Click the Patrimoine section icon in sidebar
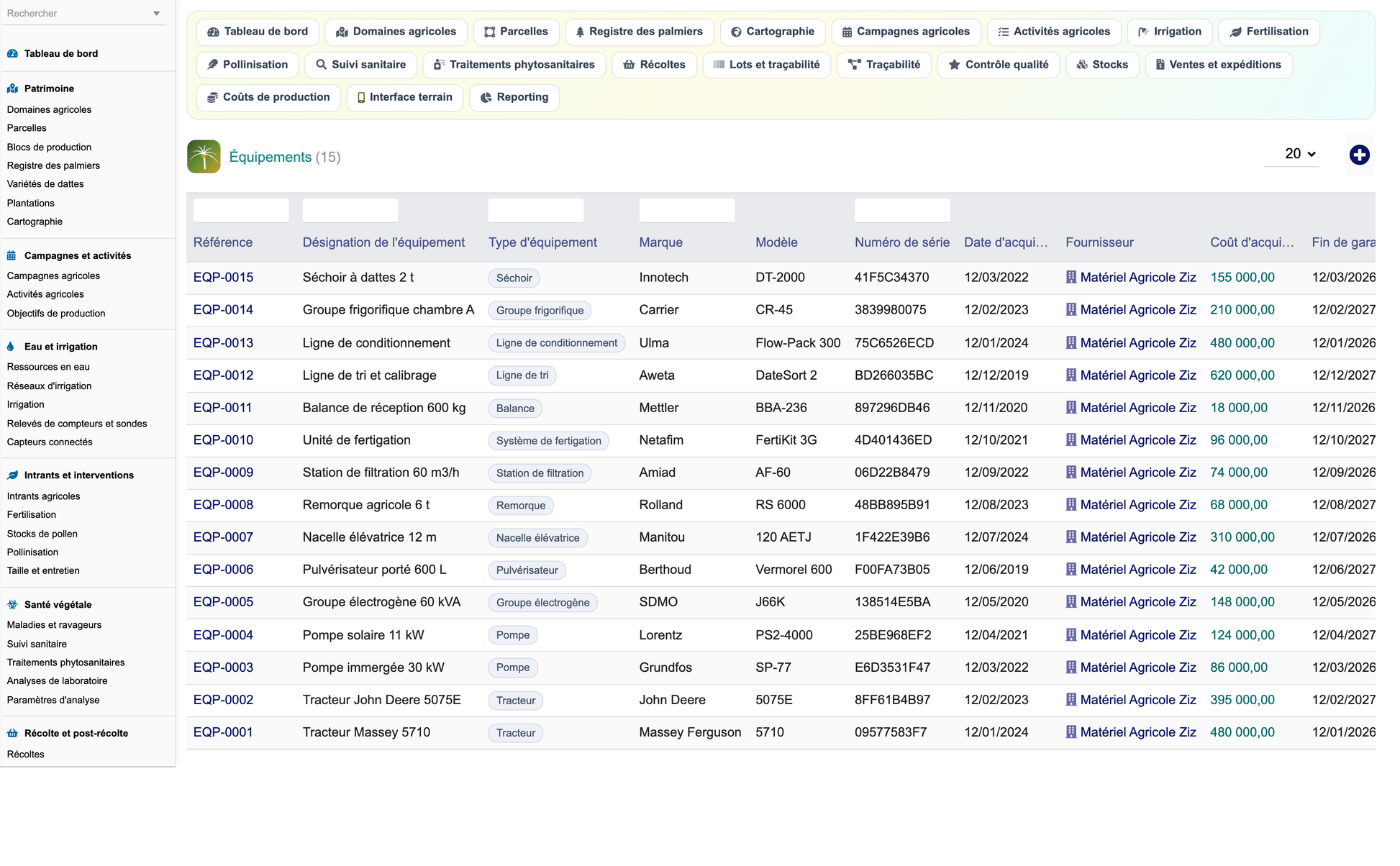 click(12, 88)
